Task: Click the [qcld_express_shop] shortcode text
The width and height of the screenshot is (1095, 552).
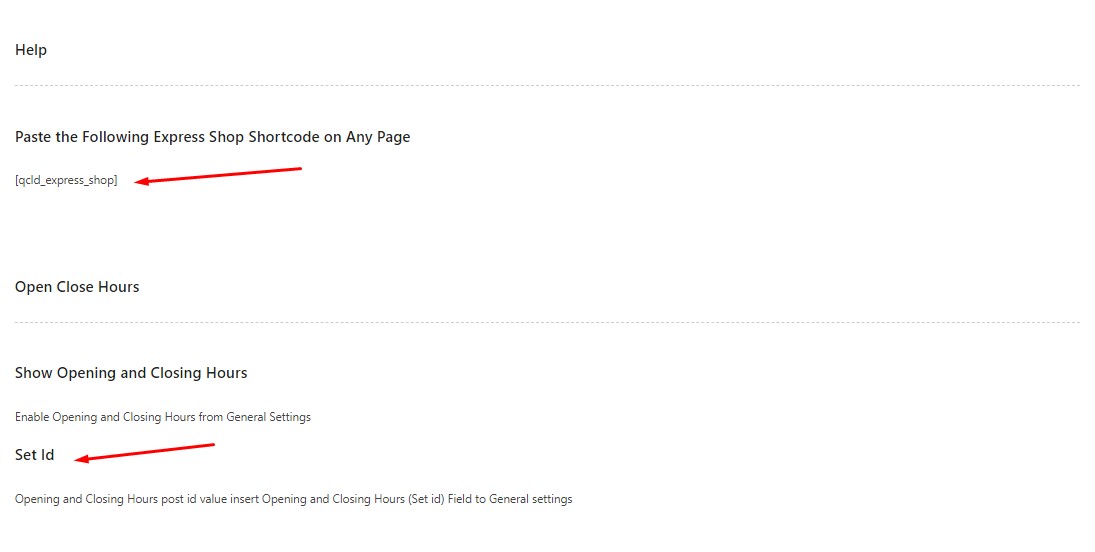Action: [x=66, y=181]
